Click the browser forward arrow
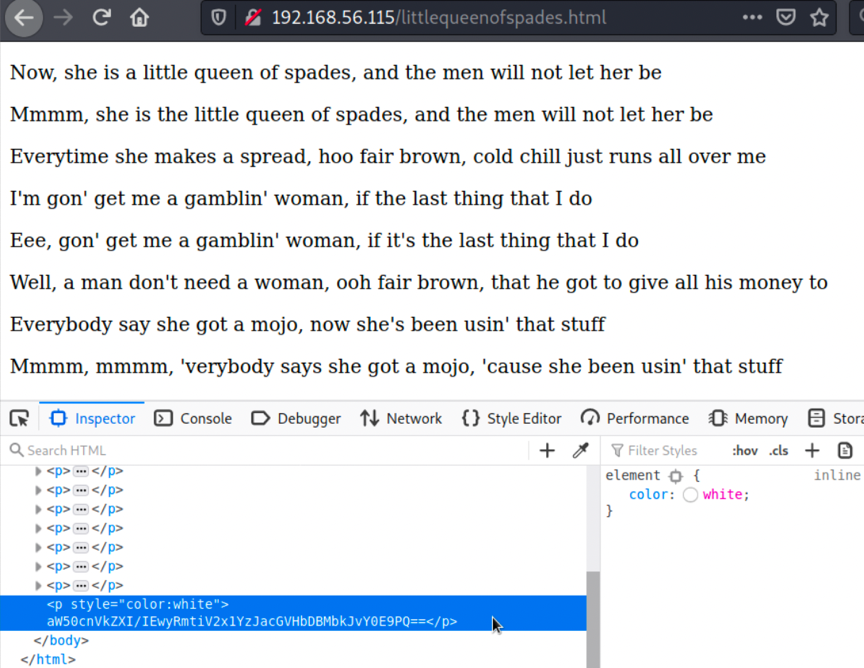The height and width of the screenshot is (668, 864). [x=63, y=18]
